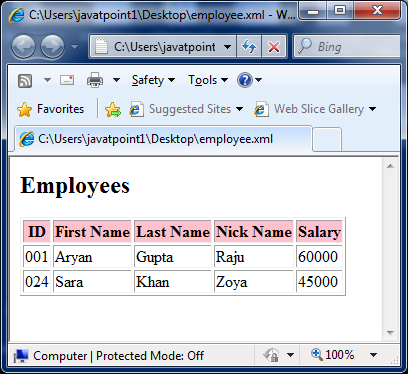Open the security status dropdown arrow
The height and width of the screenshot is (383, 411).
tap(290, 355)
